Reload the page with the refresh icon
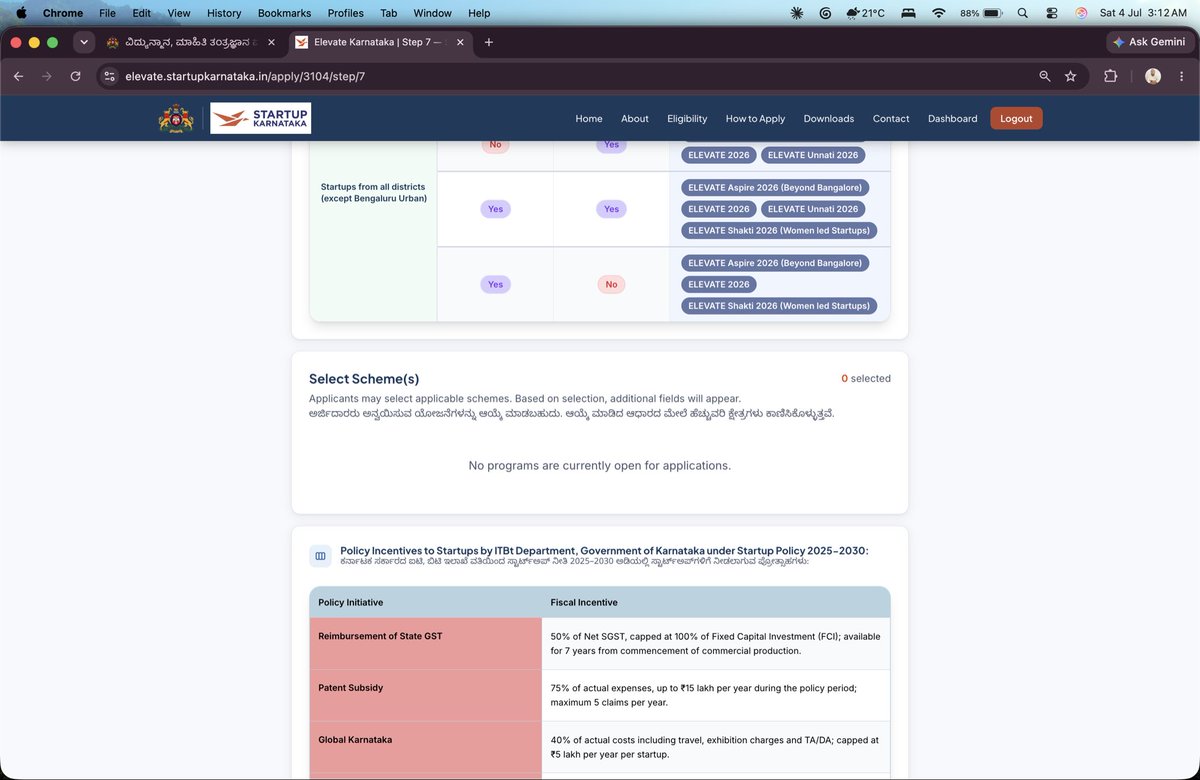Viewport: 1200px width, 780px height. 75,76
